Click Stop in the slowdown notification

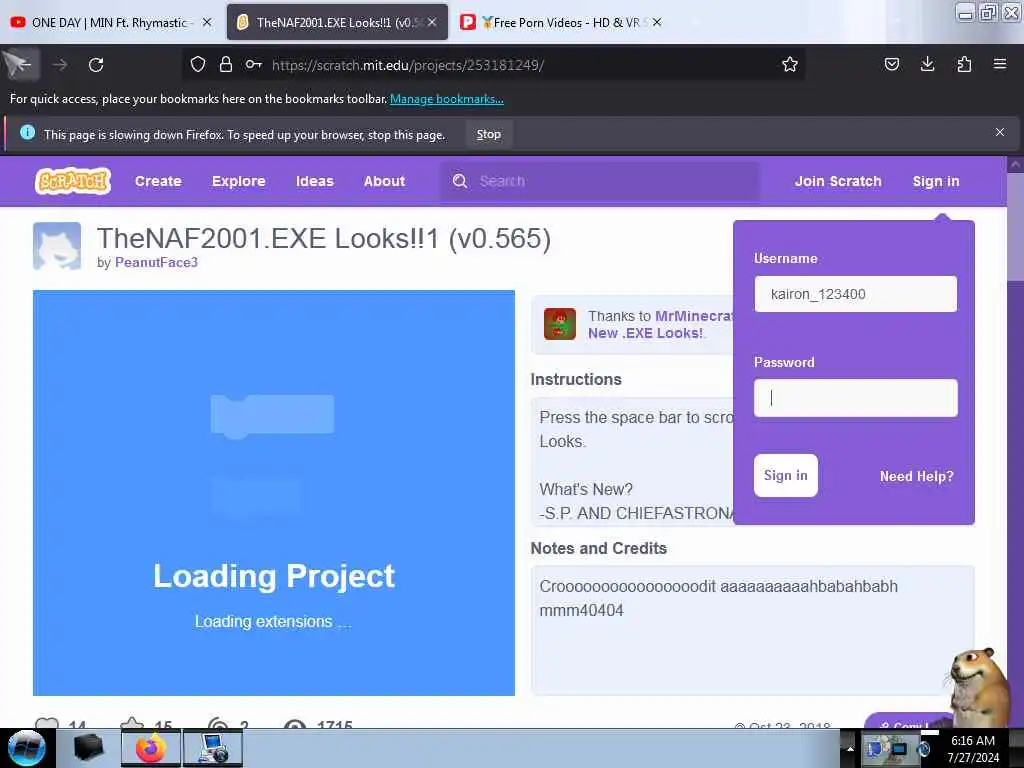pyautogui.click(x=488, y=135)
